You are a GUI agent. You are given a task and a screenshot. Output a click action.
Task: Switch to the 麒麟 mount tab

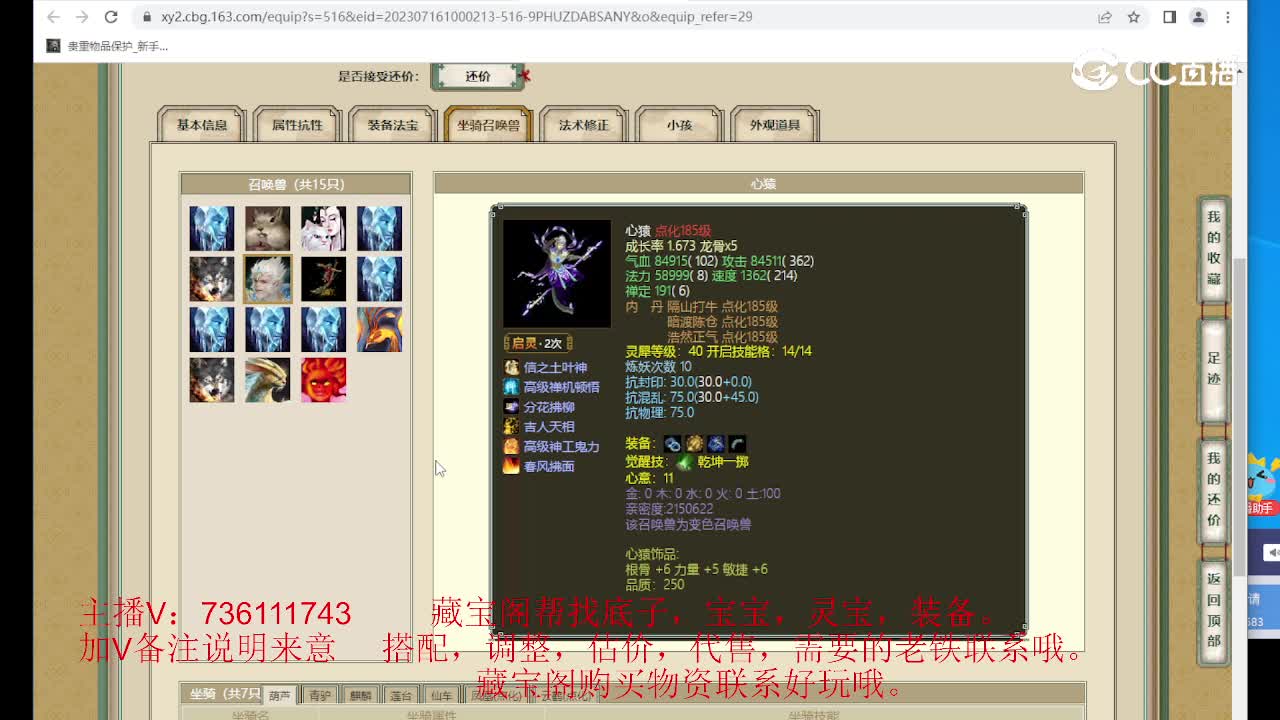click(x=361, y=693)
